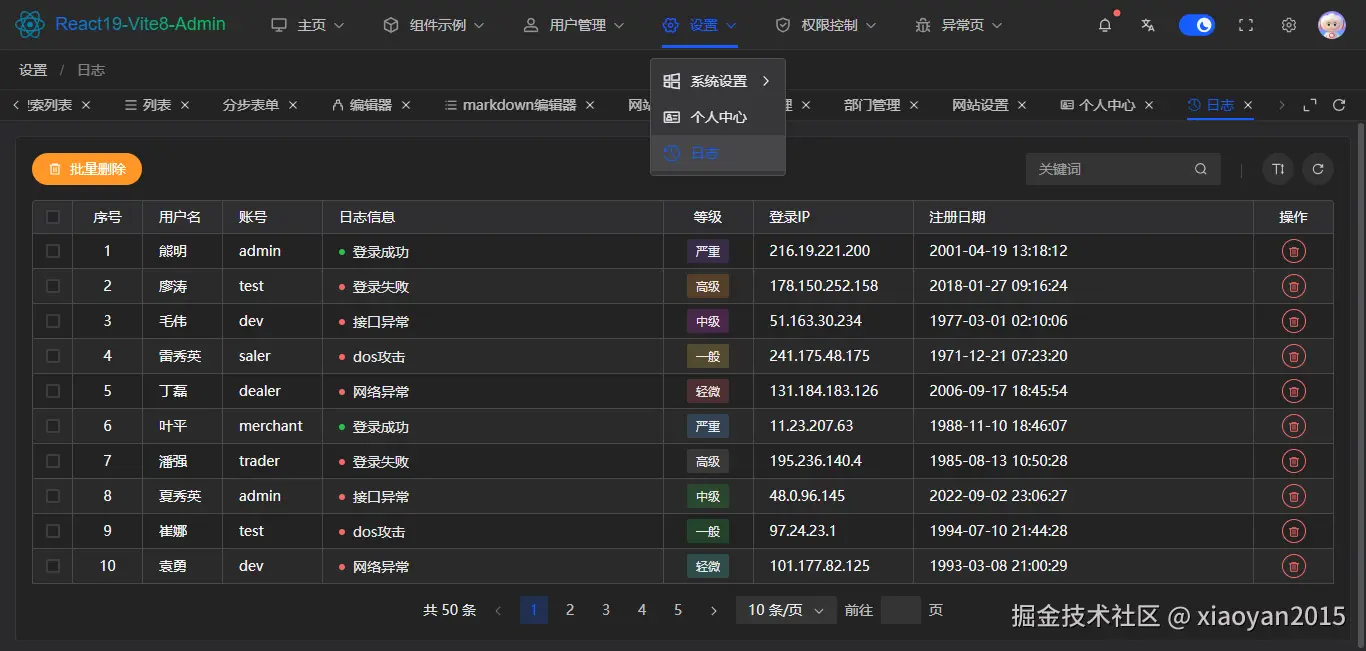Switch to the 网站设置 tab
Screen dimensions: 1366x651
tap(980, 105)
